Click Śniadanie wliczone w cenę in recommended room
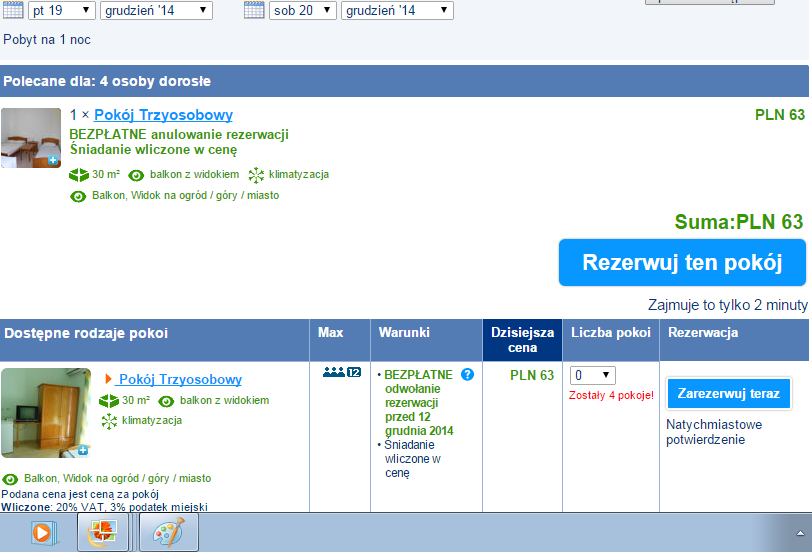The width and height of the screenshot is (812, 552). (154, 150)
